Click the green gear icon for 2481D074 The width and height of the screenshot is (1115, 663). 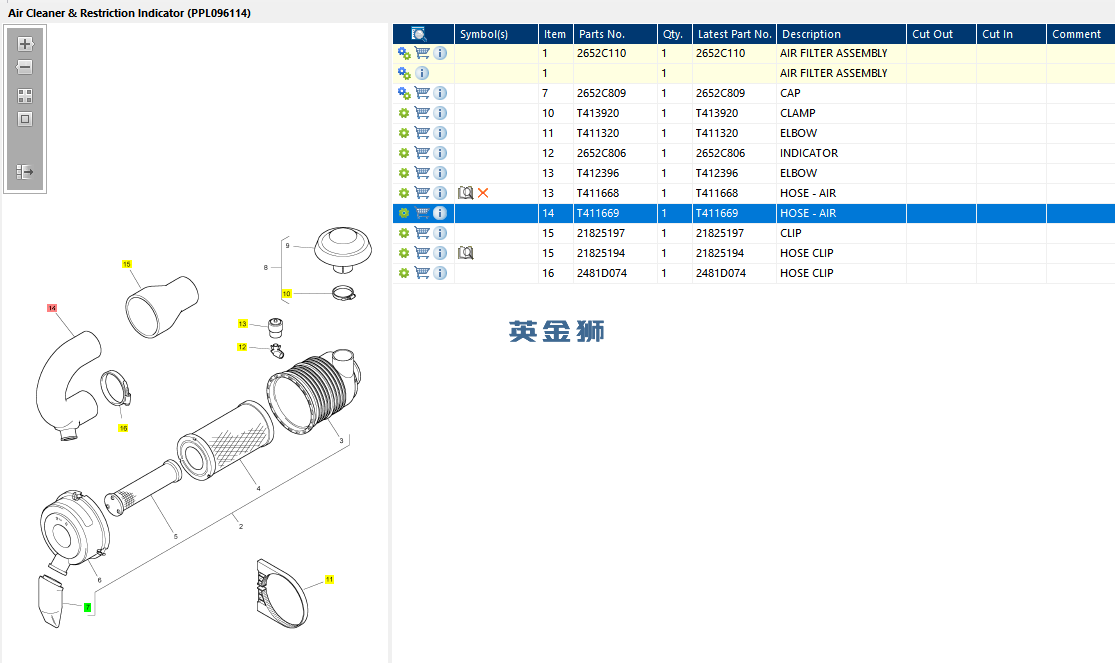click(404, 272)
